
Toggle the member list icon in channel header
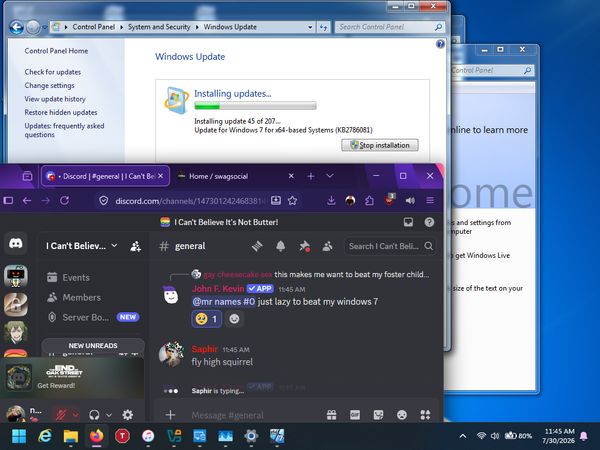328,246
